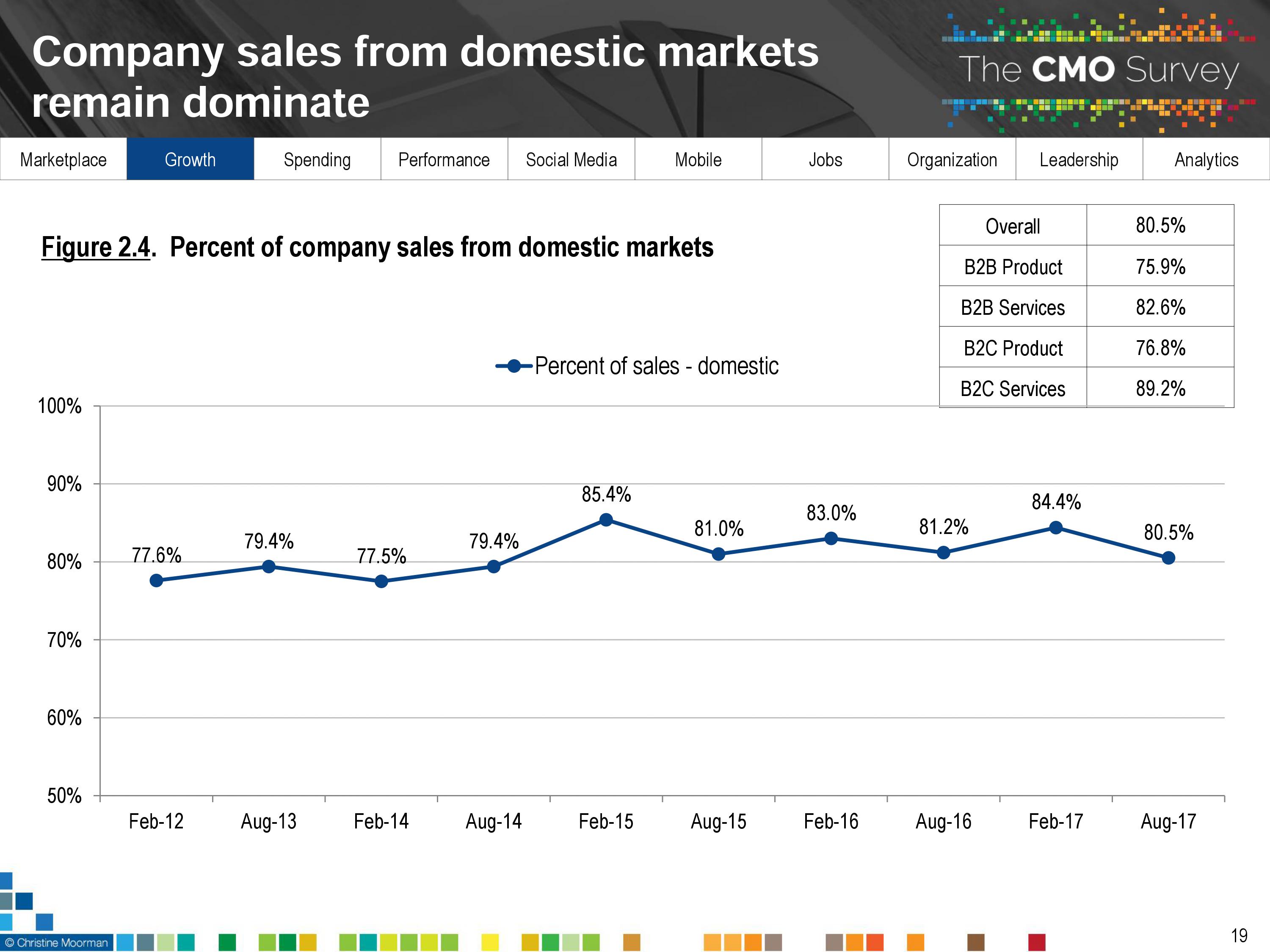Select the Feb-12 data point at 77.6%
Viewport: 1270px width, 952px height.
click(156, 581)
